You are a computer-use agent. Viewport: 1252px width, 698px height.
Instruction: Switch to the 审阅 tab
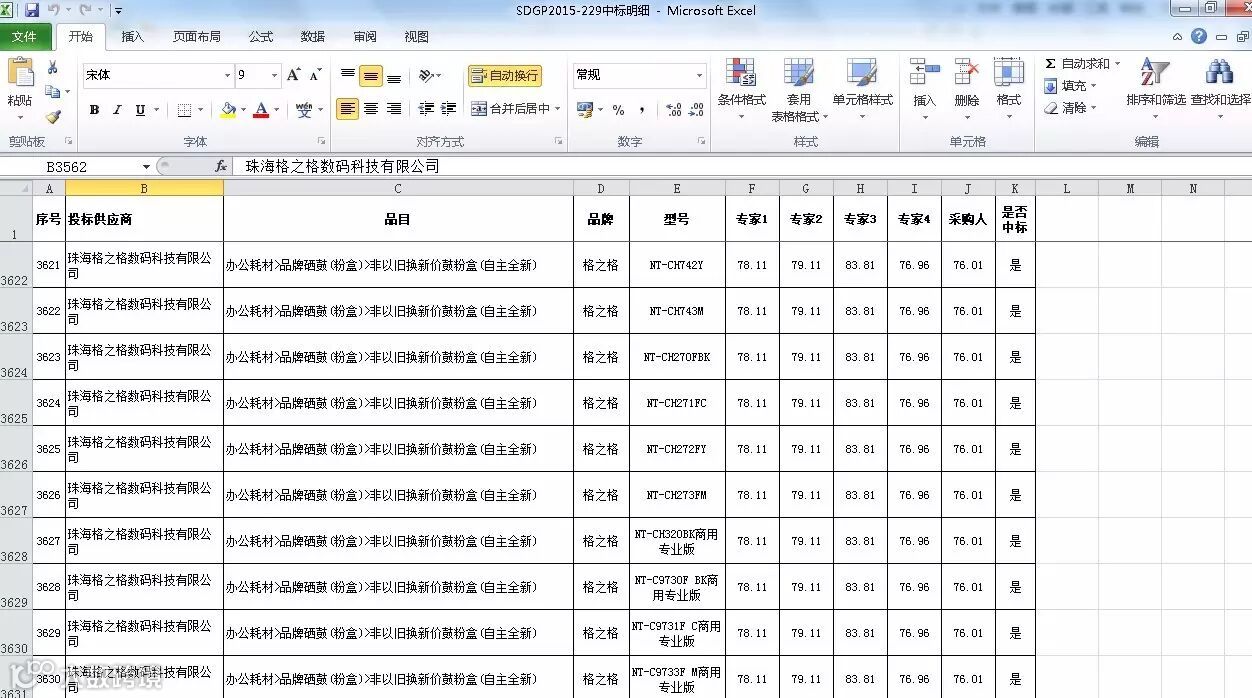365,37
